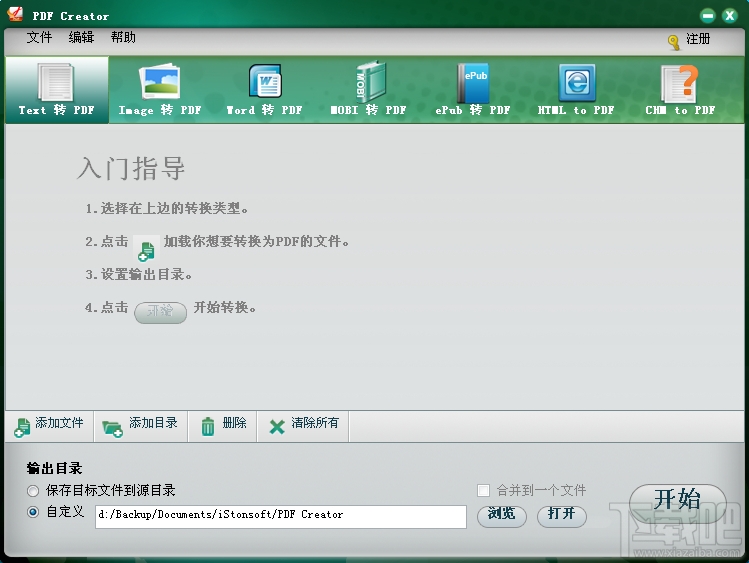Click the 添加文件 add-file icon
The image size is (749, 563).
click(22, 427)
